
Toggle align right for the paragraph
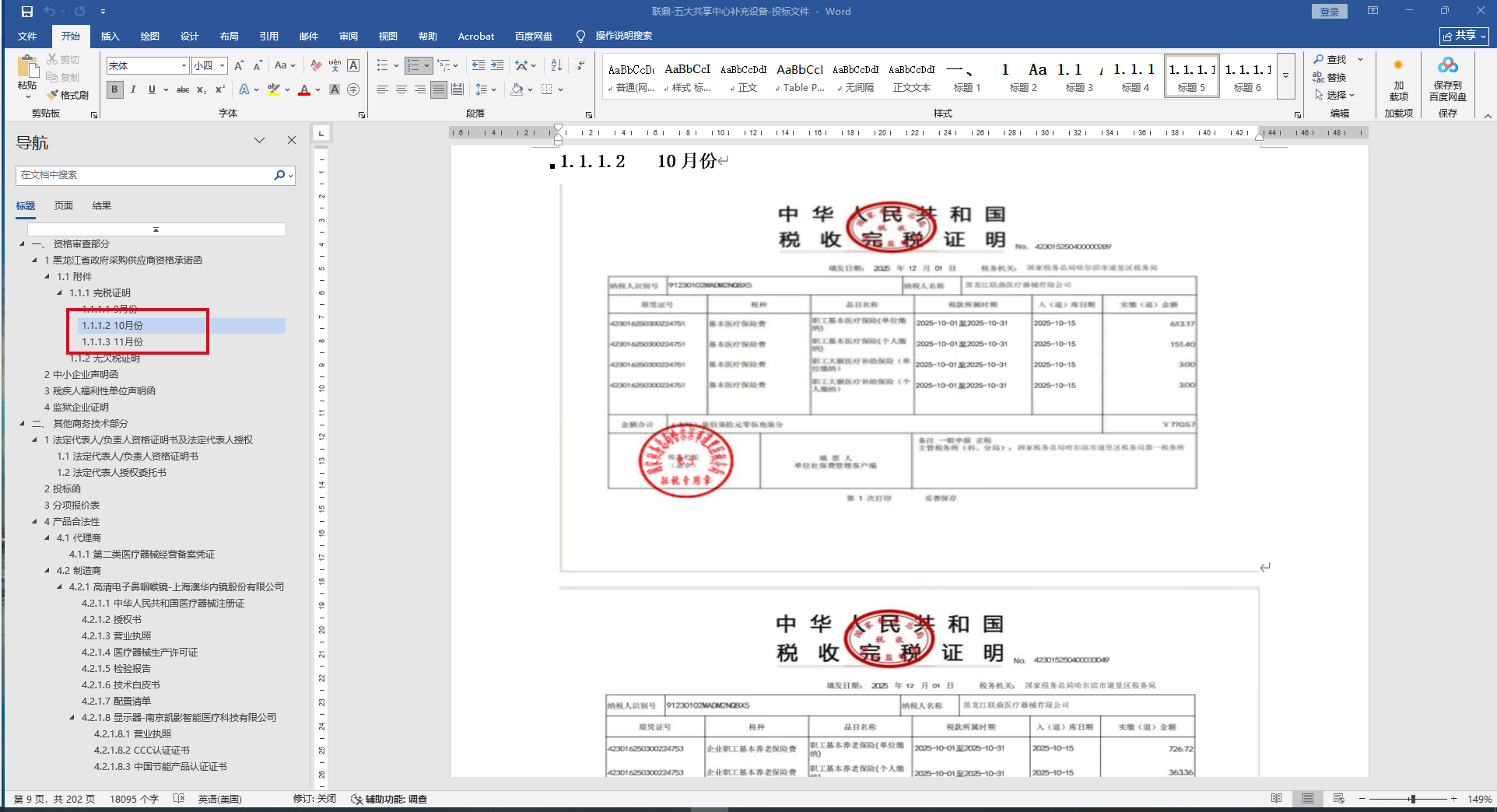pos(420,89)
